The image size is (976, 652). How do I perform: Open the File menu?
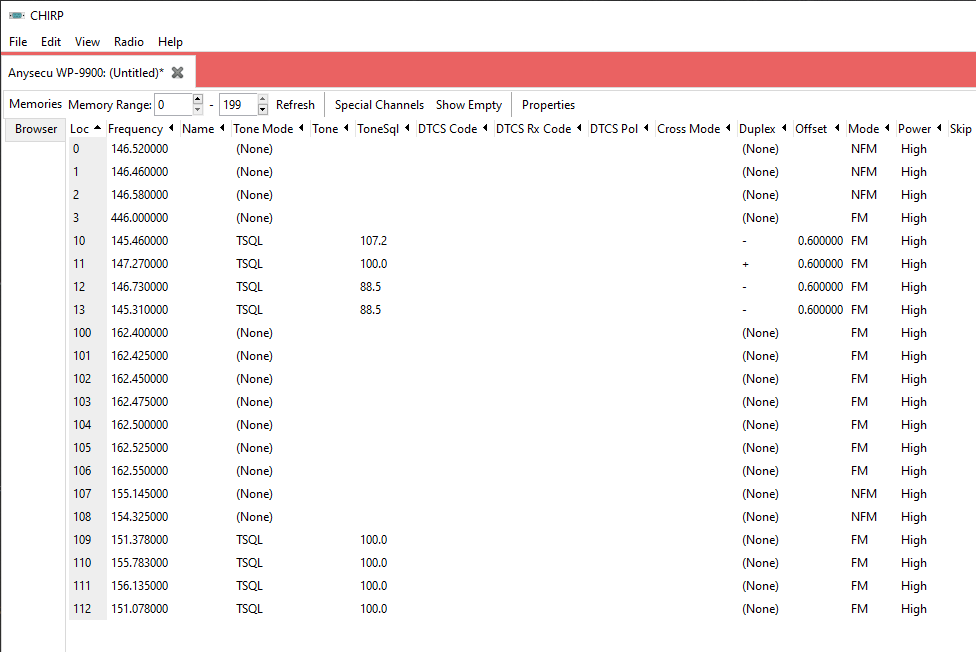tap(18, 42)
